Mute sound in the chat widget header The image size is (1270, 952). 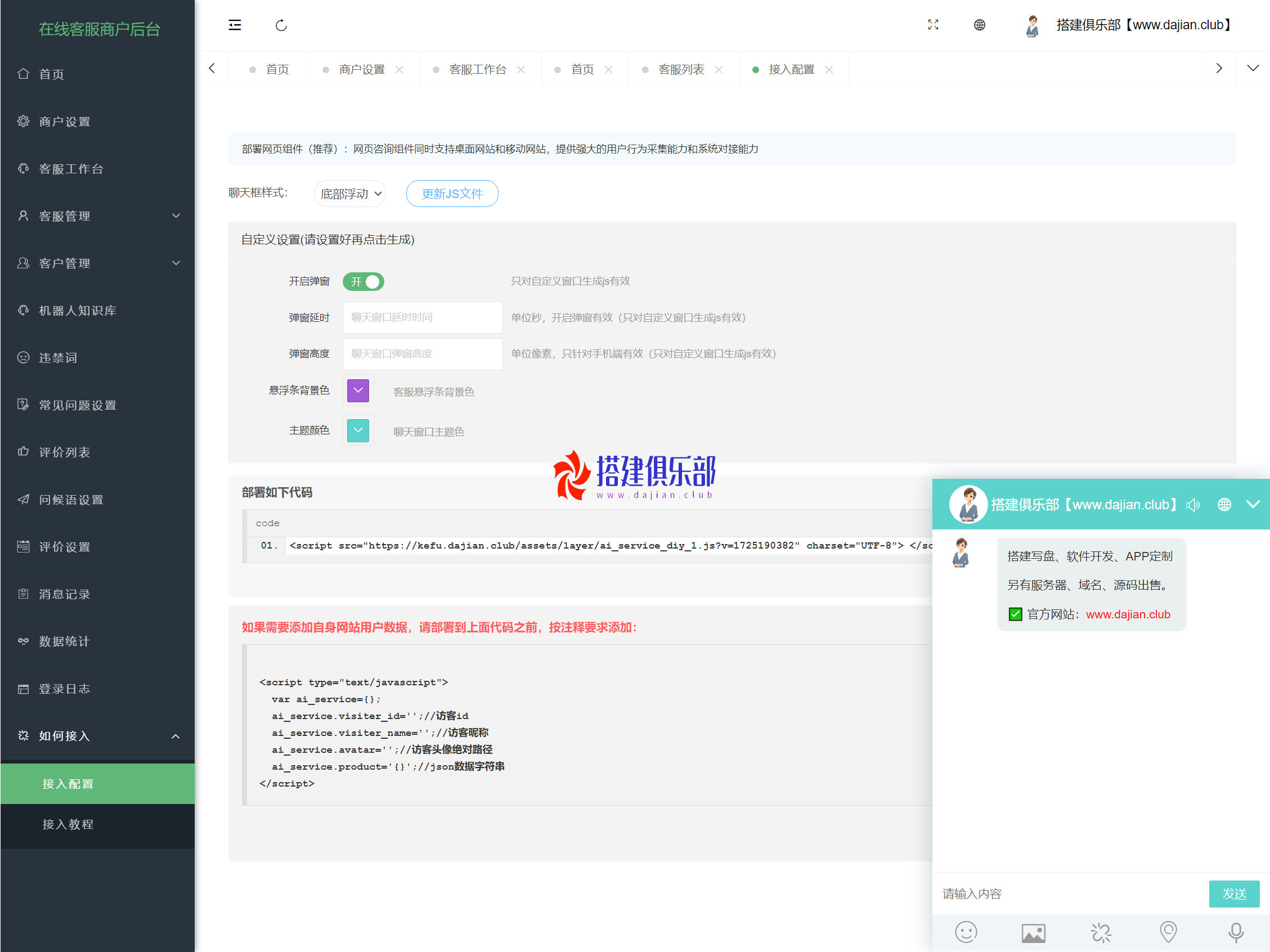1193,504
